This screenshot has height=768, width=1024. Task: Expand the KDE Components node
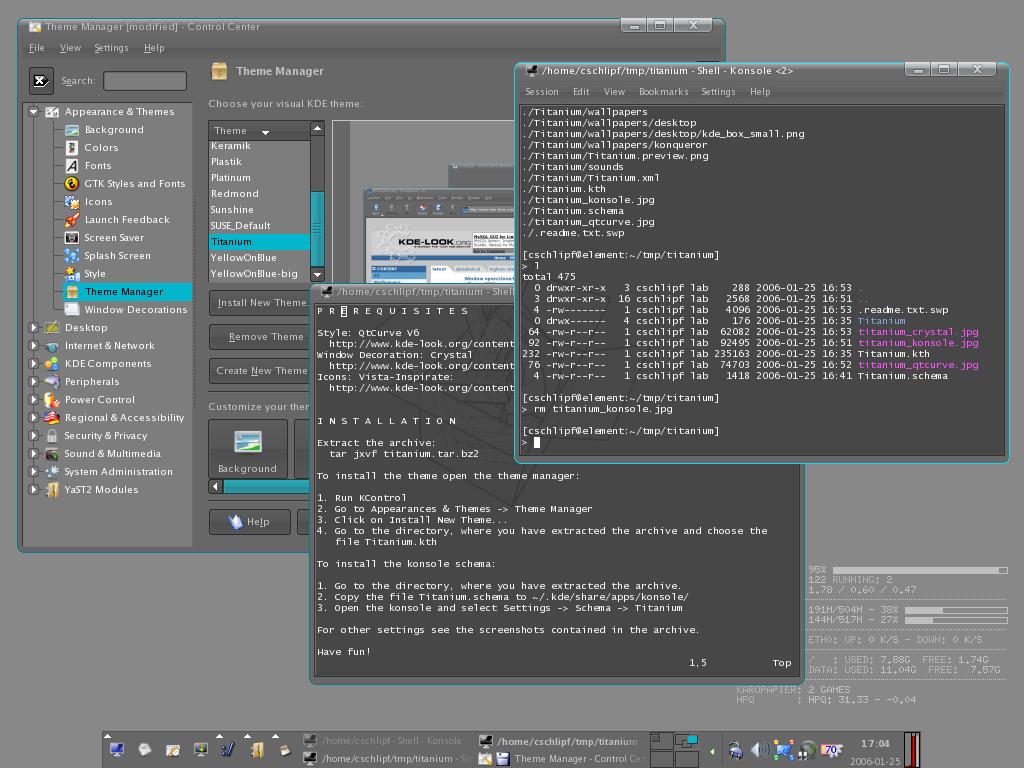33,363
